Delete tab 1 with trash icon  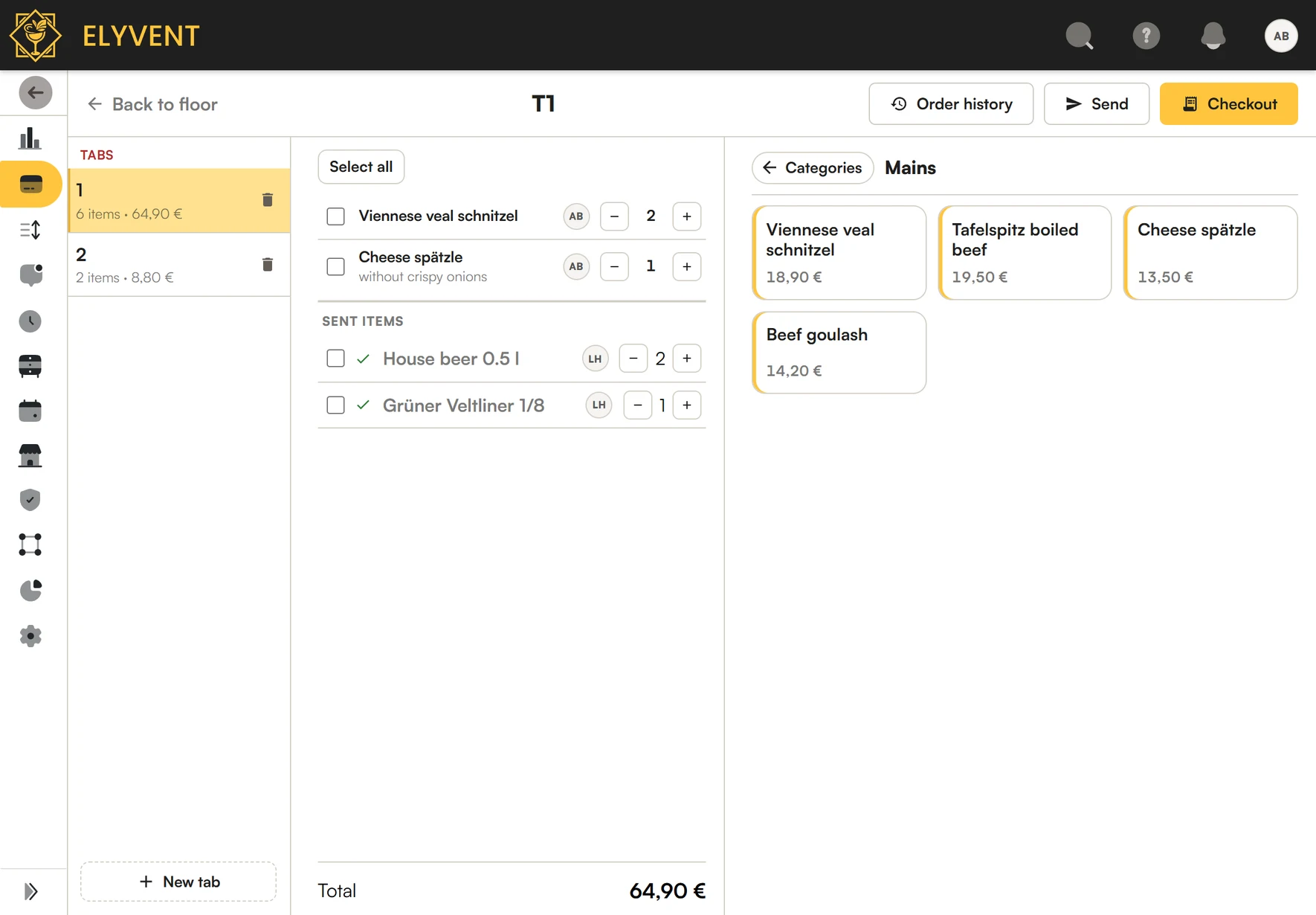(268, 199)
